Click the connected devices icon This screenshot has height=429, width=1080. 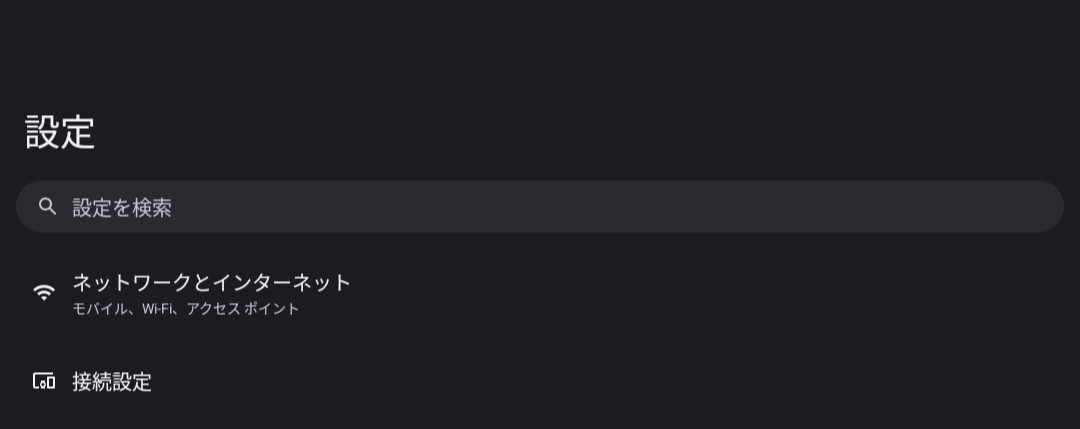tap(44, 381)
